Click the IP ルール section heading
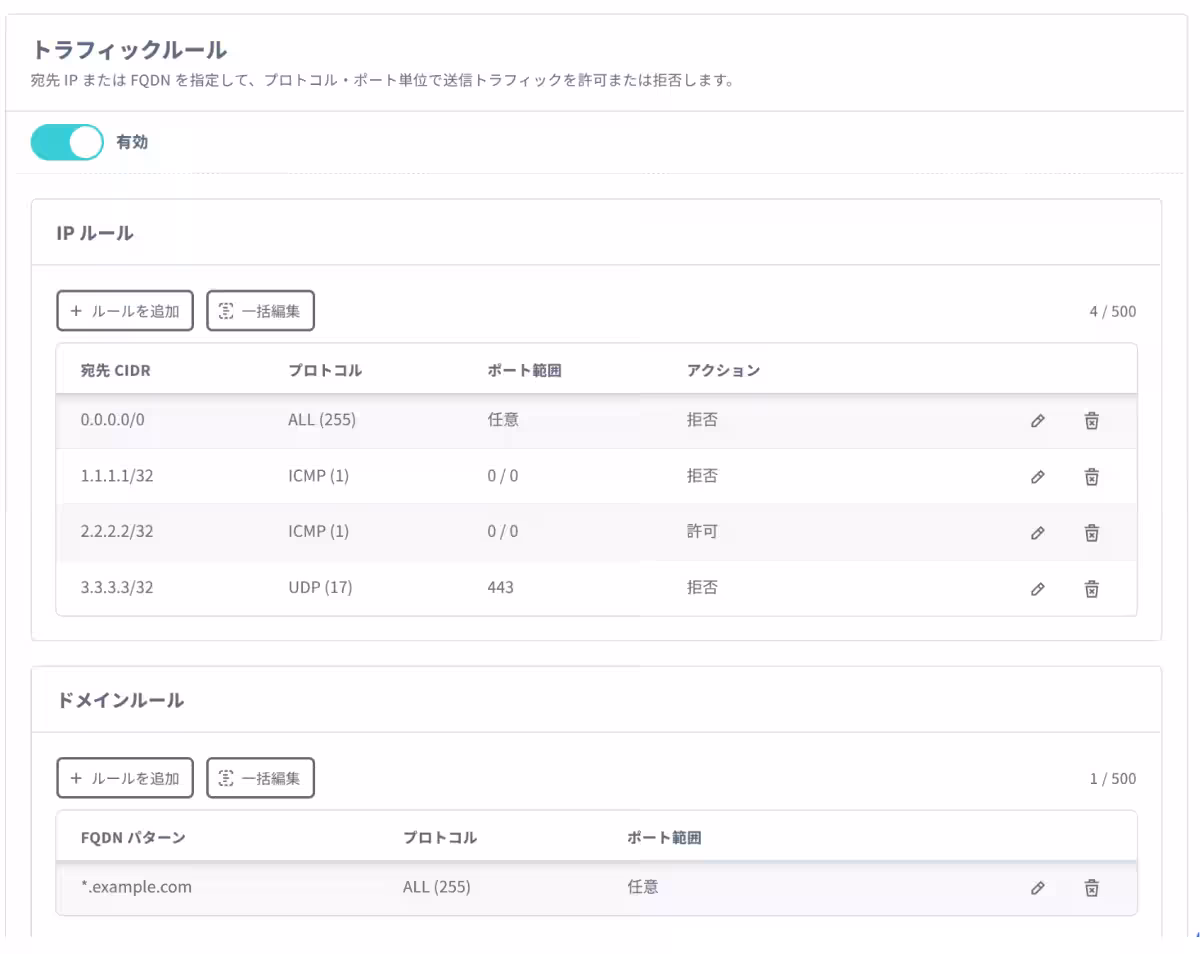The height and width of the screenshot is (954, 1200). (95, 233)
